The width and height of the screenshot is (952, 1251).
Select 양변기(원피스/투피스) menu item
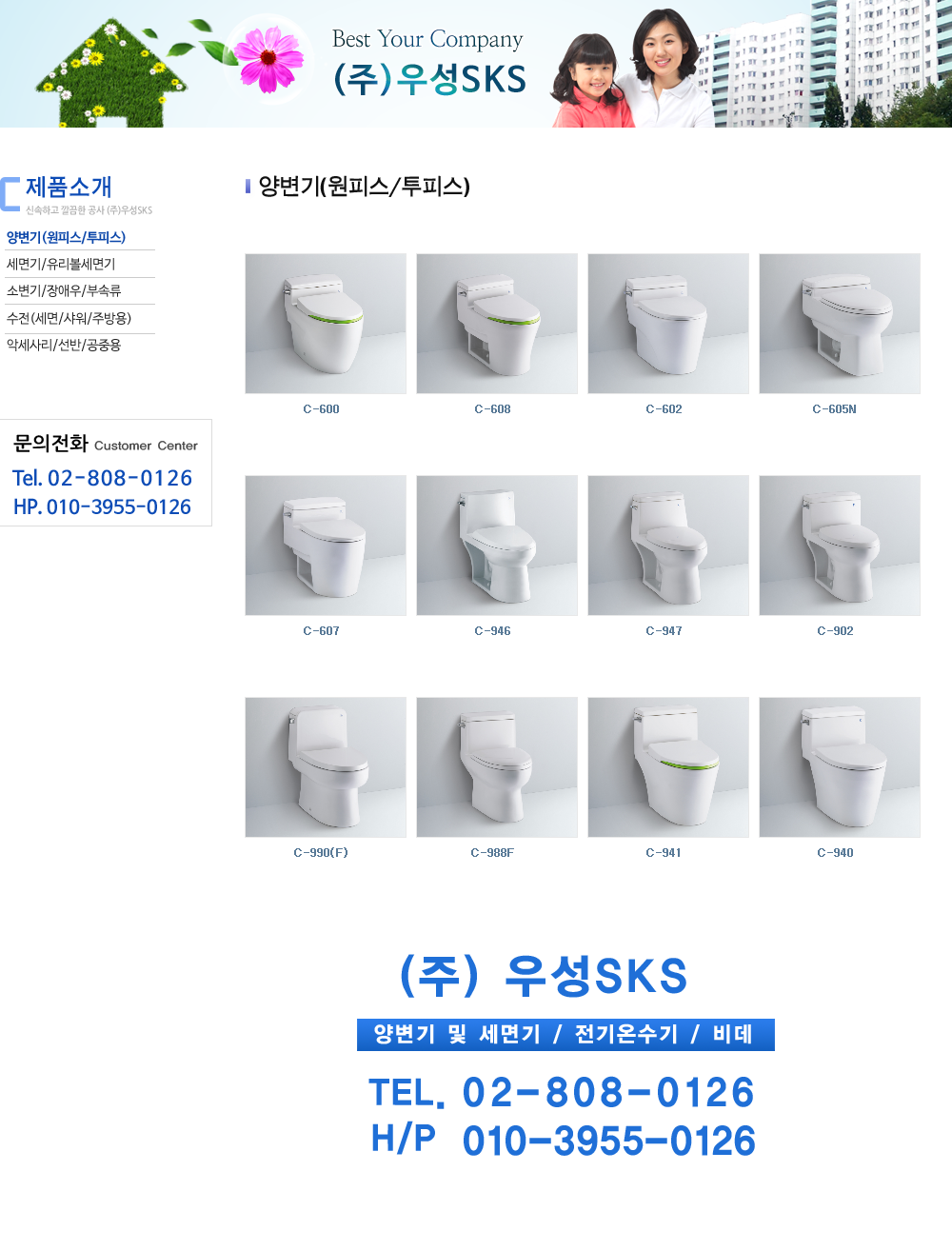coord(66,237)
